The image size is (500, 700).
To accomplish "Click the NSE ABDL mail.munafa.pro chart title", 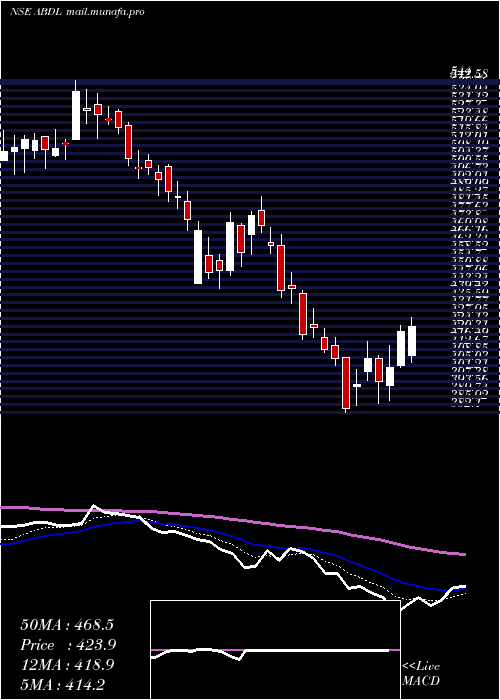I will 77,12.
